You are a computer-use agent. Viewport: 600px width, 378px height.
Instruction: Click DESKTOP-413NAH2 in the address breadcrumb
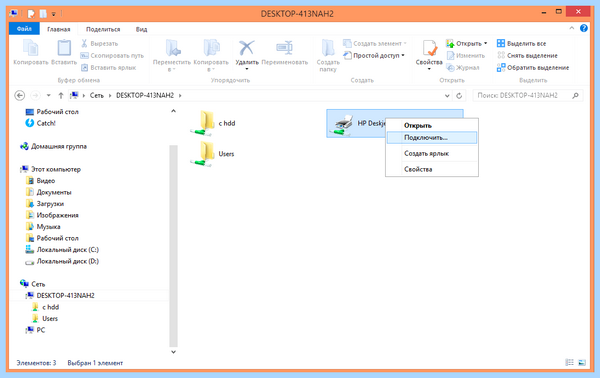(x=145, y=95)
